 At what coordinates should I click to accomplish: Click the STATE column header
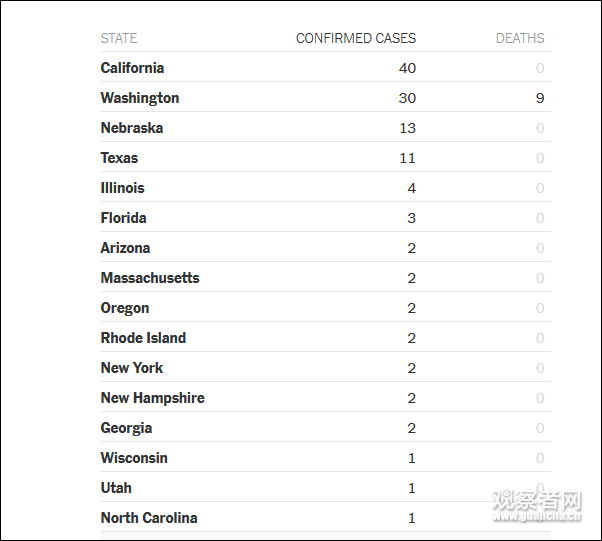click(x=119, y=38)
